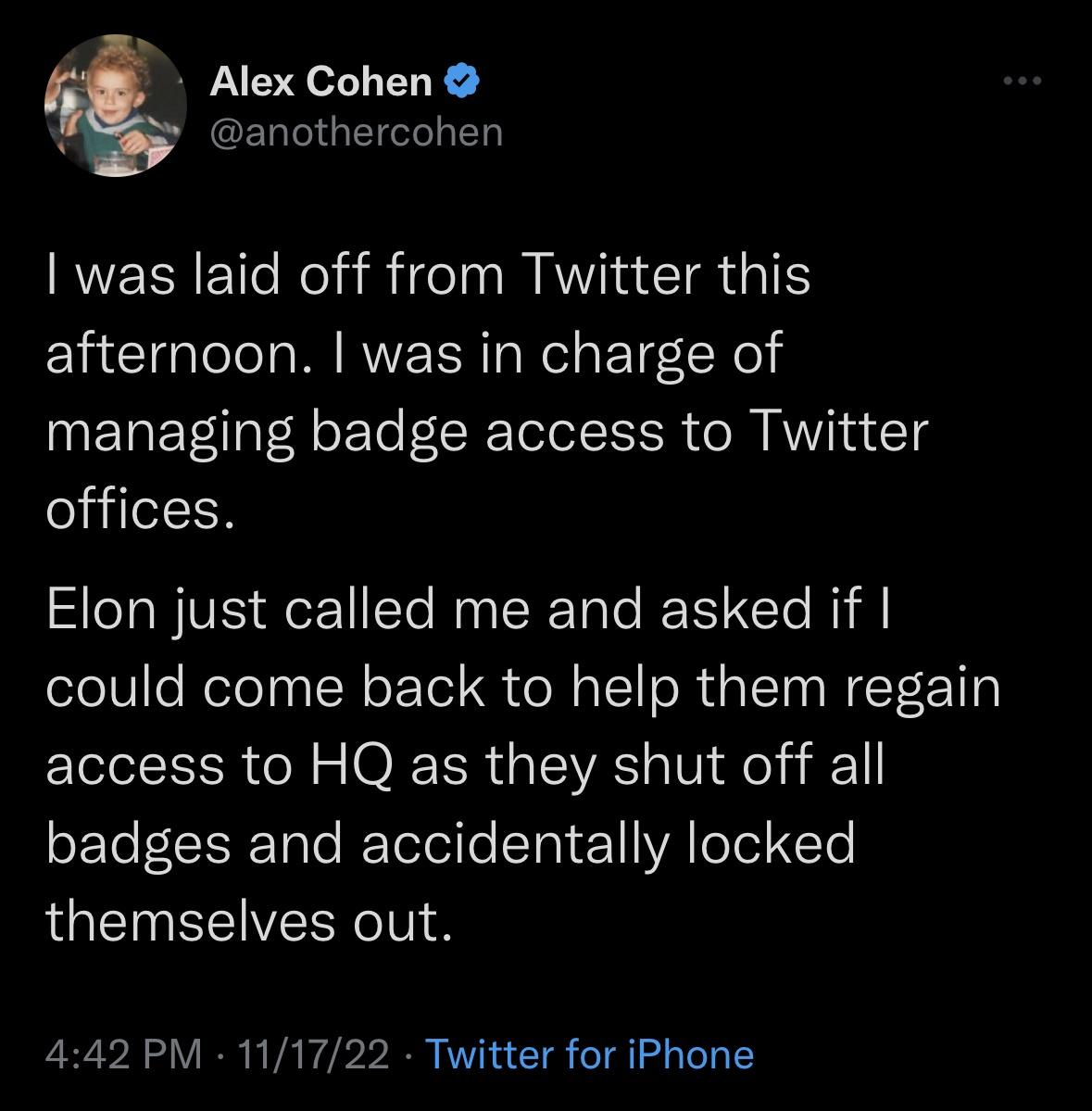This screenshot has width=1092, height=1111.
Task: Open Alex Cohen's profile picture
Action: (109, 107)
